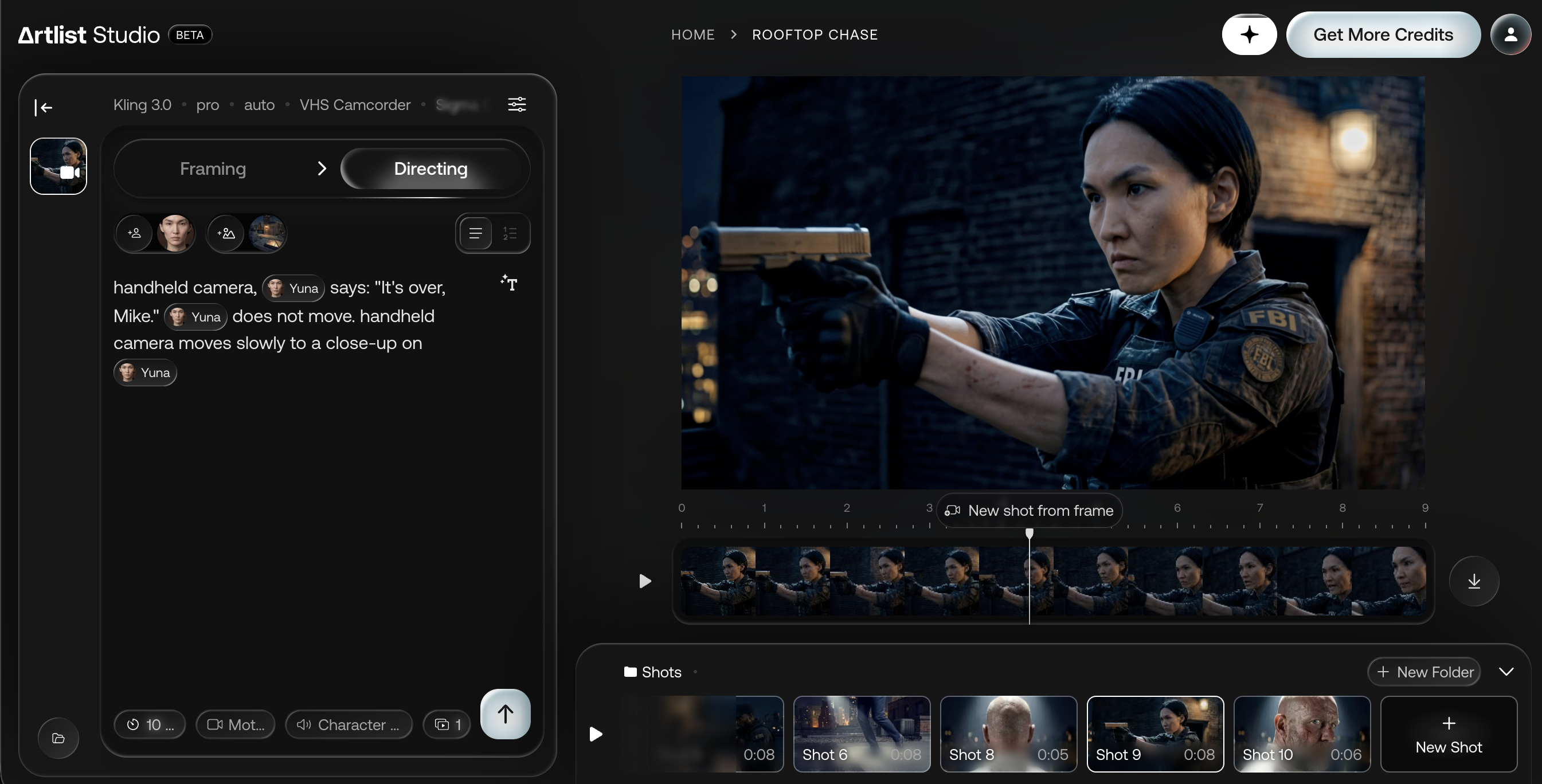Image resolution: width=1542 pixels, height=784 pixels.
Task: Switch to paragraph prompt view
Action: (475, 233)
